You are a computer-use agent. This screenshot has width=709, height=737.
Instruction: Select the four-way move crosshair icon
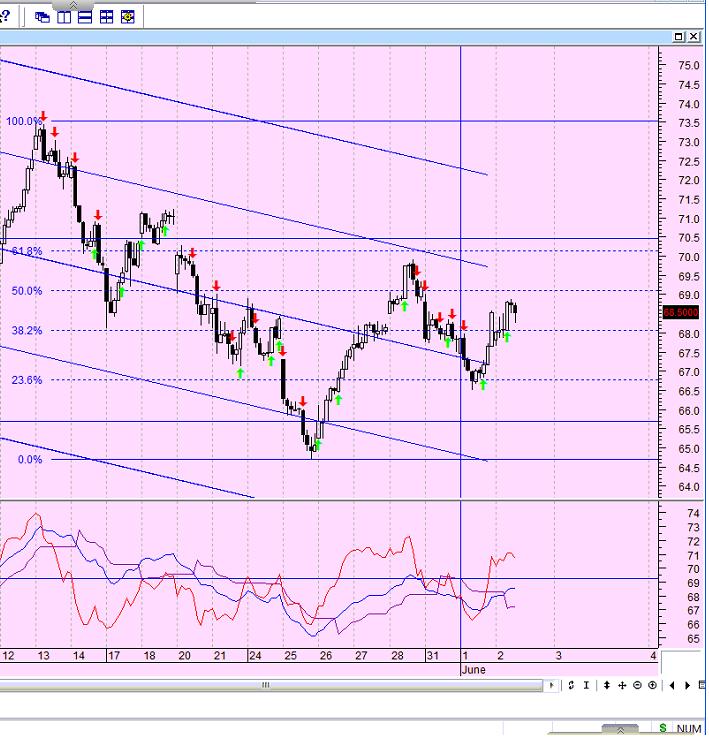point(622,685)
